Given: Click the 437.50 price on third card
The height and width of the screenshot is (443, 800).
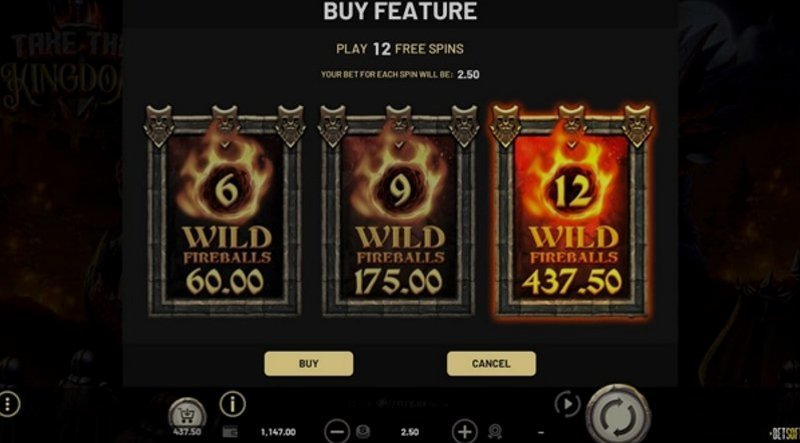Looking at the screenshot, I should 572,282.
